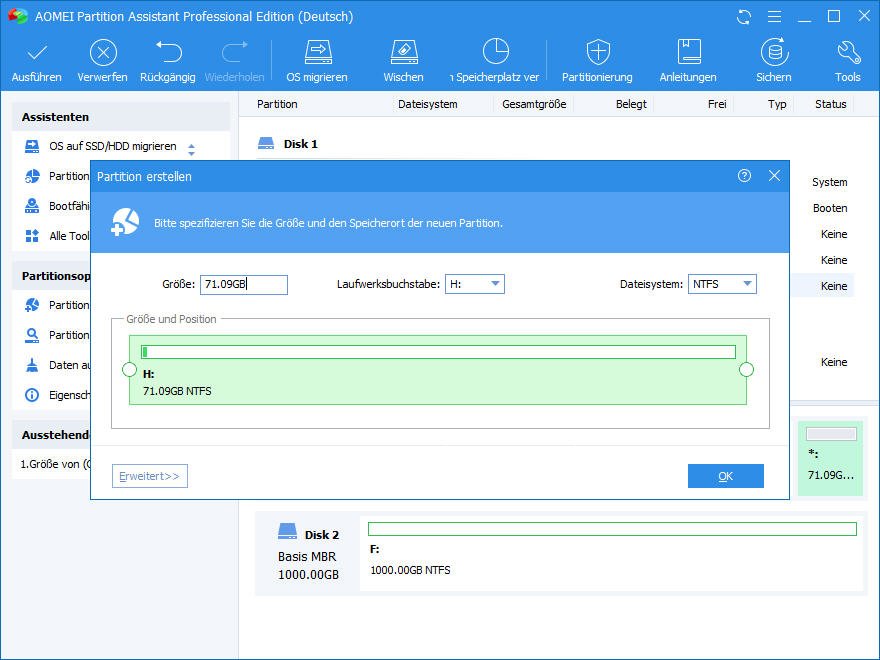Select OS auf SSD/HDD migrieren wizard
The height and width of the screenshot is (660, 880).
(112, 146)
